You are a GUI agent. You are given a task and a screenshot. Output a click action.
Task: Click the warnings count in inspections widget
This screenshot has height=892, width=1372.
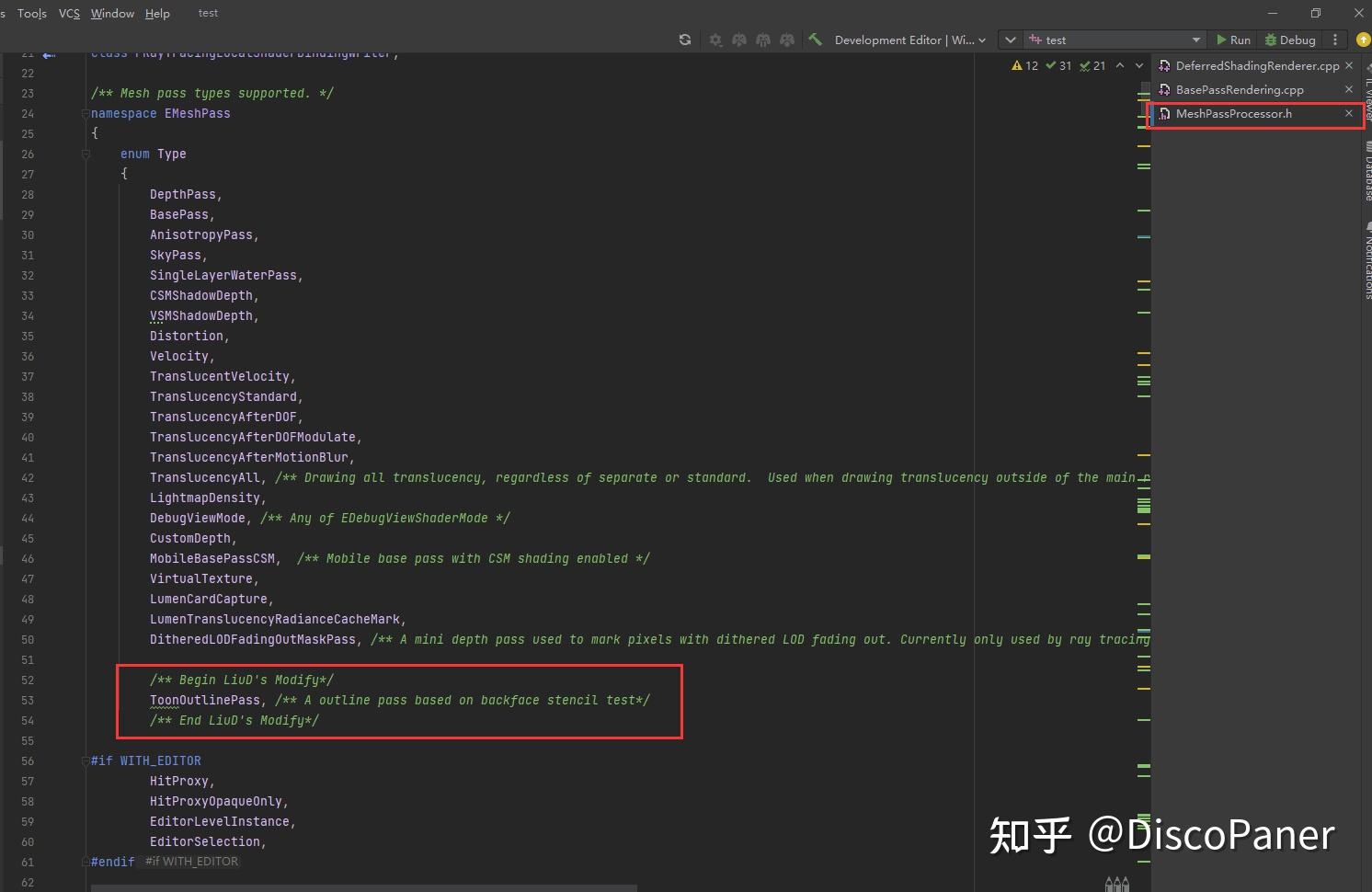click(1025, 65)
